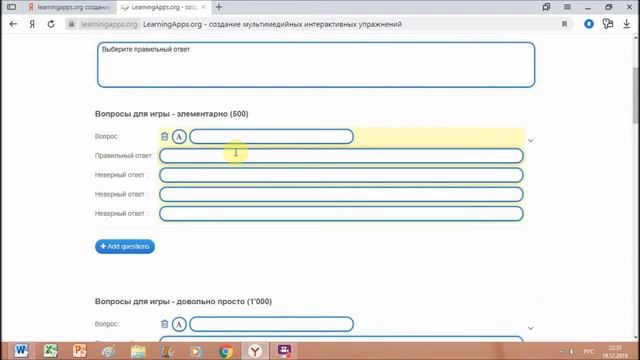Open the Yandex home button
This screenshot has height=360, width=640.
tap(32, 24)
